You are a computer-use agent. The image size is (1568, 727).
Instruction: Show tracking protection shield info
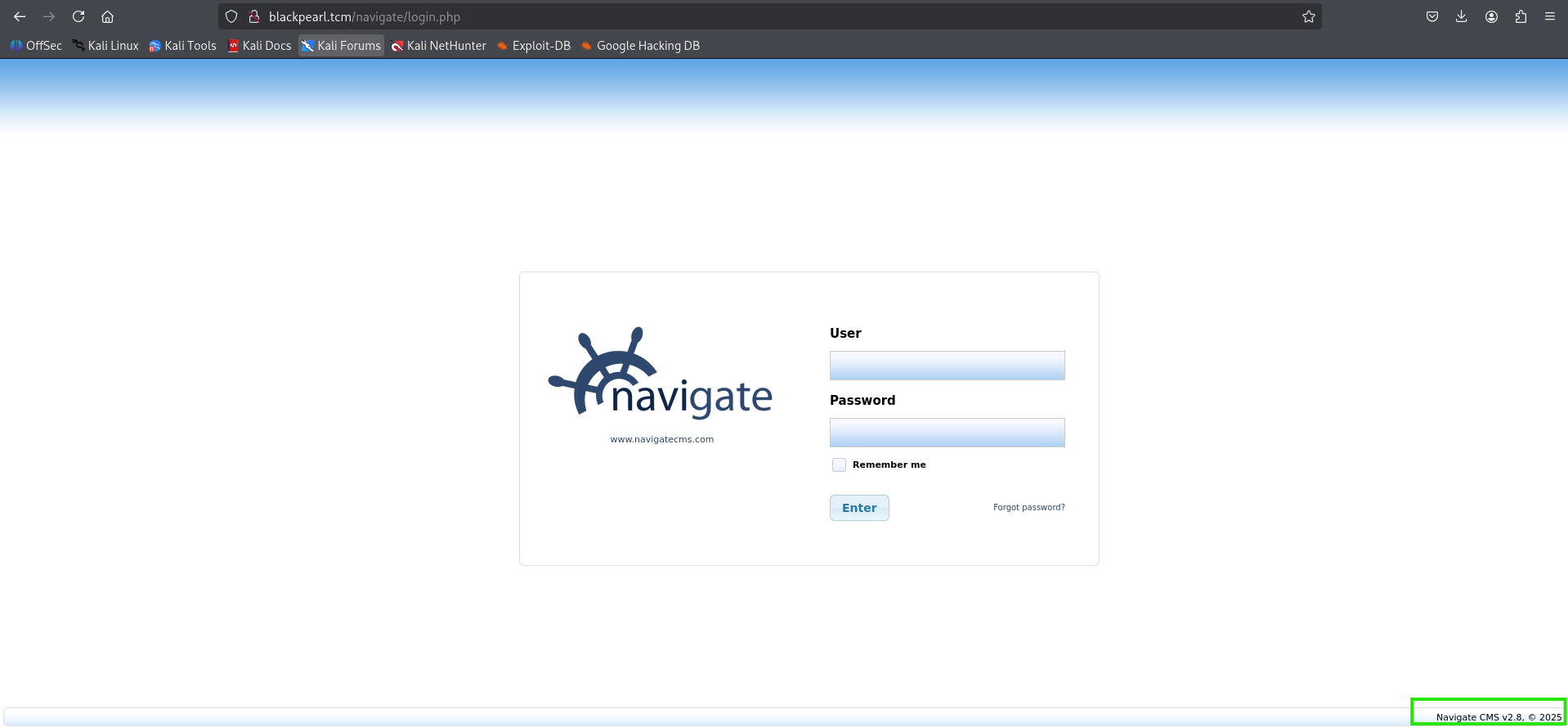(231, 16)
